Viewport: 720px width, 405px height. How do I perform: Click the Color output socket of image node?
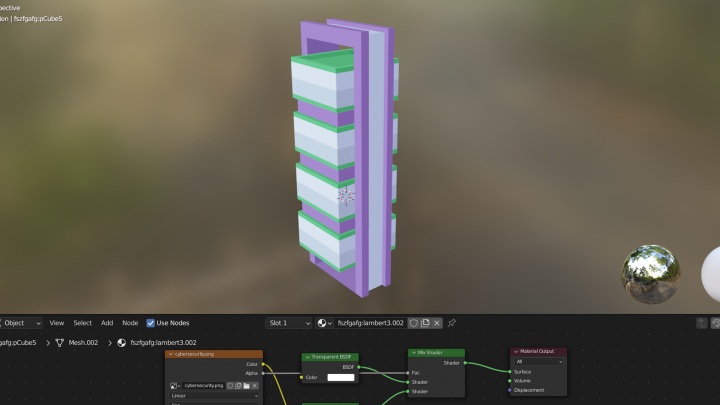coord(263,364)
